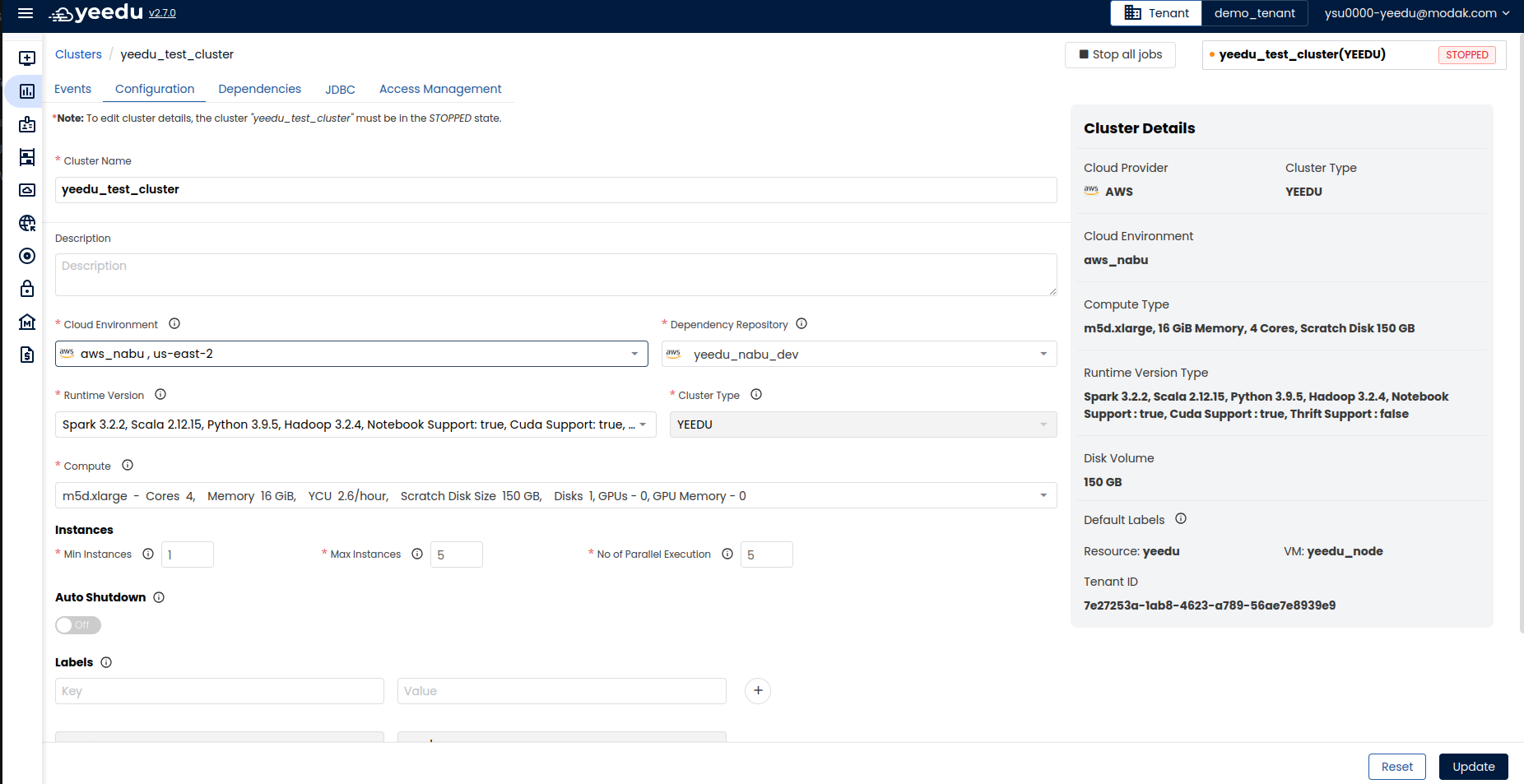
Task: Open the Runtime Version dropdown
Action: tap(355, 424)
